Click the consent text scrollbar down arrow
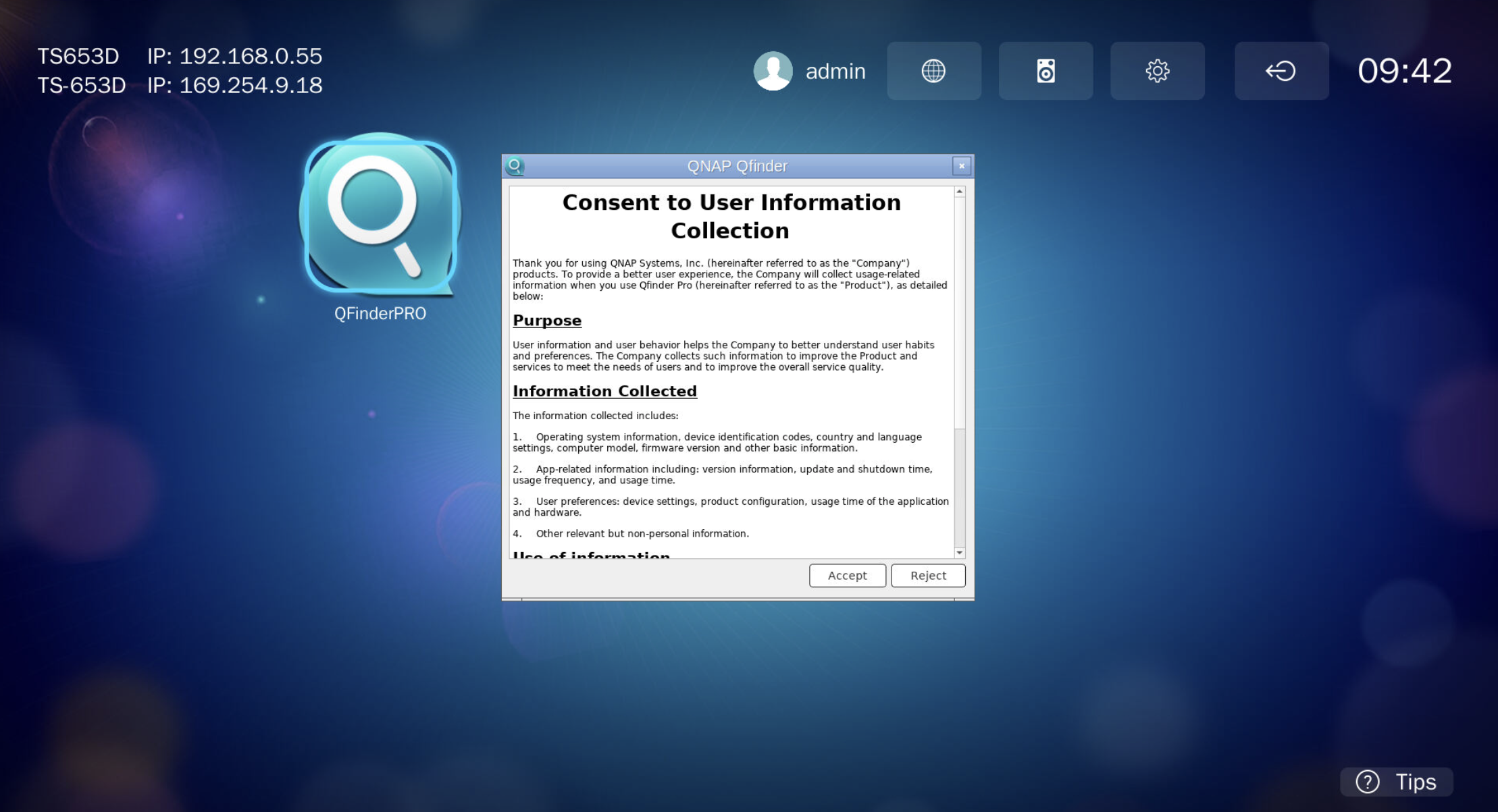 pos(959,553)
